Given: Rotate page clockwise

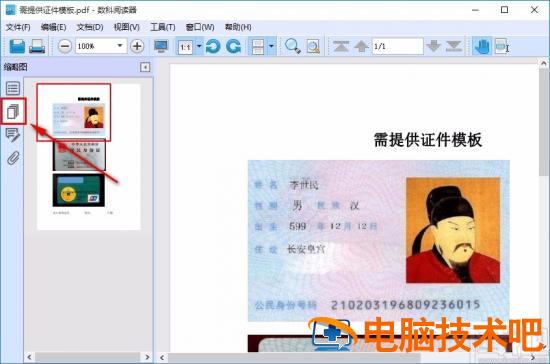Looking at the screenshot, I should (234, 46).
